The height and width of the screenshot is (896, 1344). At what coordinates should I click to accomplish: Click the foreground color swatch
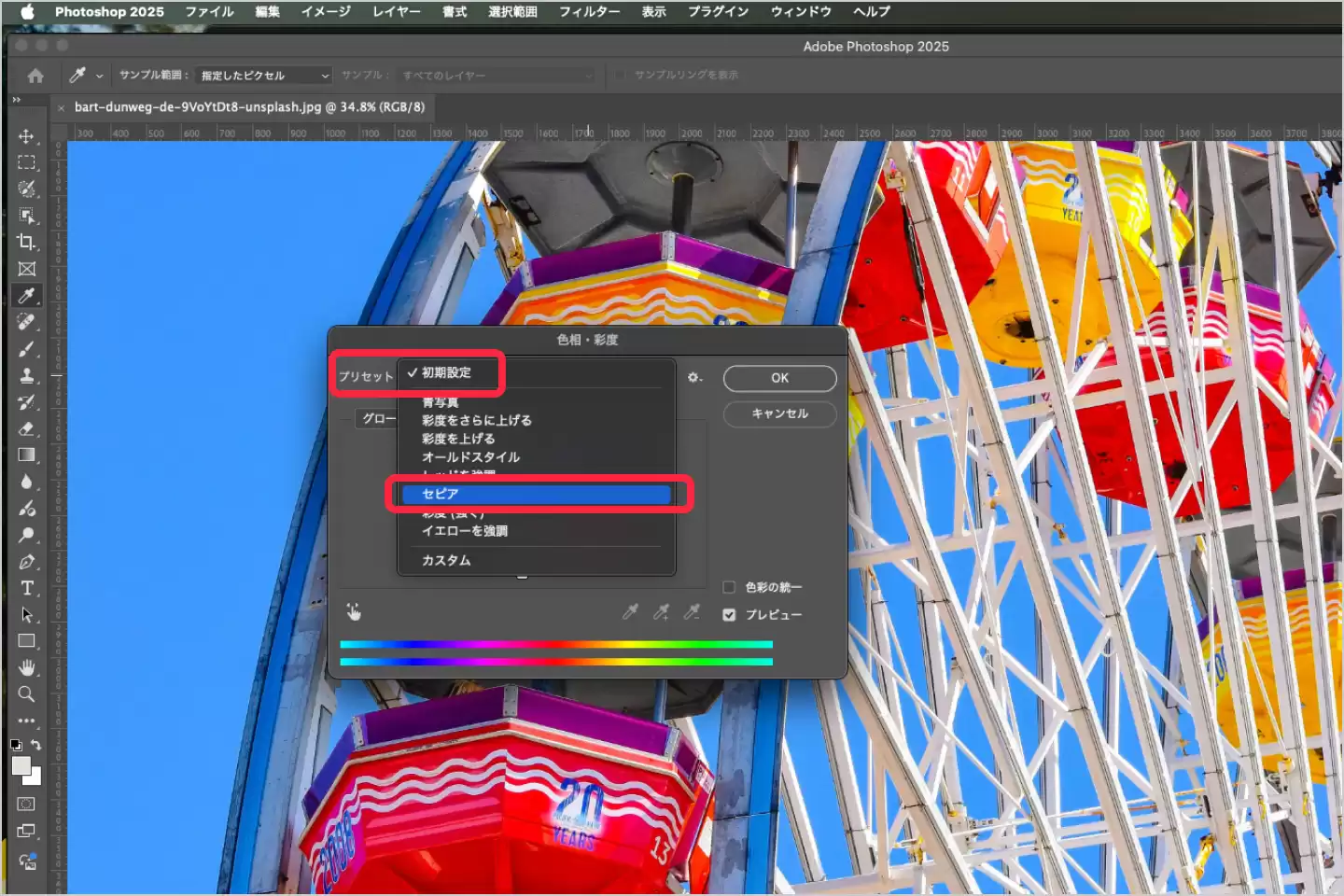(x=21, y=766)
